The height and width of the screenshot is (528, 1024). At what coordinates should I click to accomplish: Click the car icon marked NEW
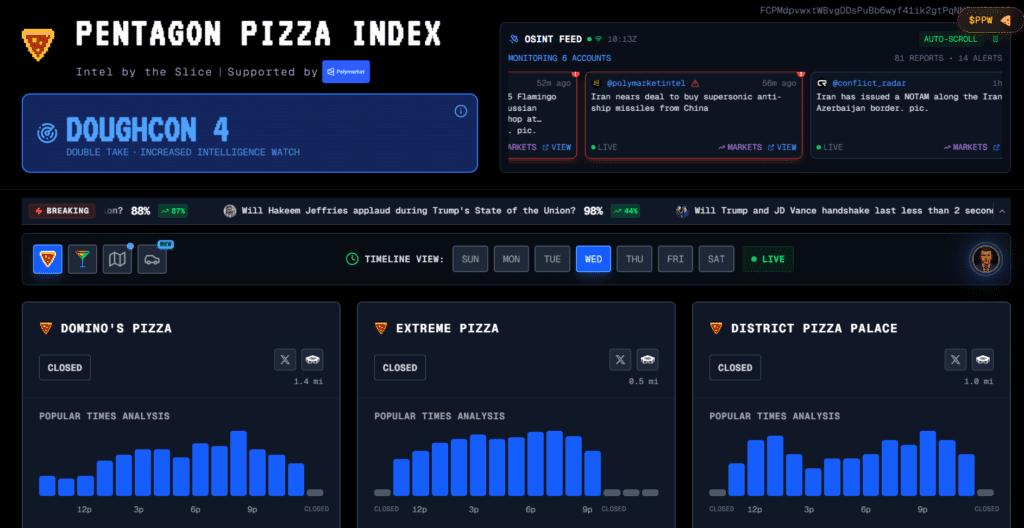(x=152, y=260)
